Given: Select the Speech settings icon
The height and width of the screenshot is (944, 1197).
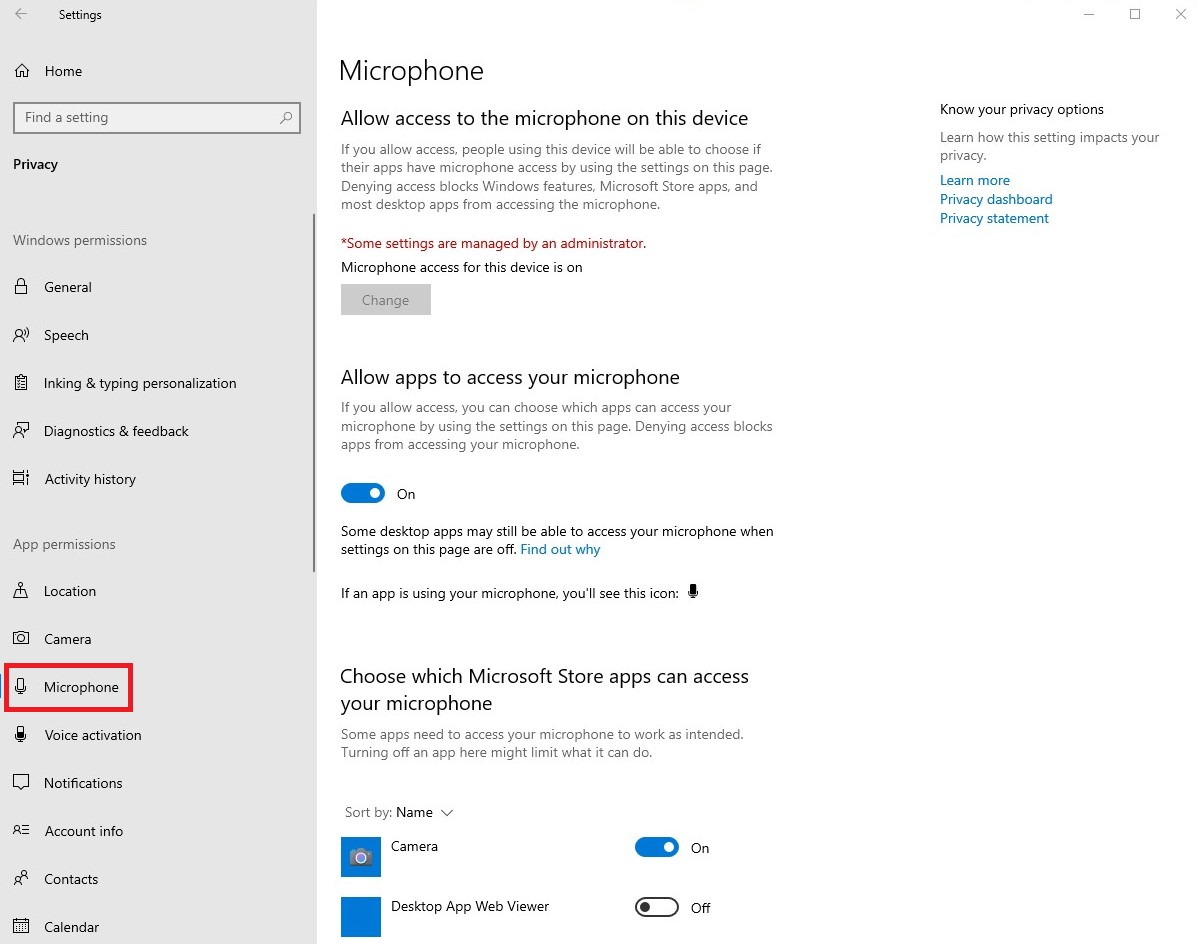Looking at the screenshot, I should [20, 335].
